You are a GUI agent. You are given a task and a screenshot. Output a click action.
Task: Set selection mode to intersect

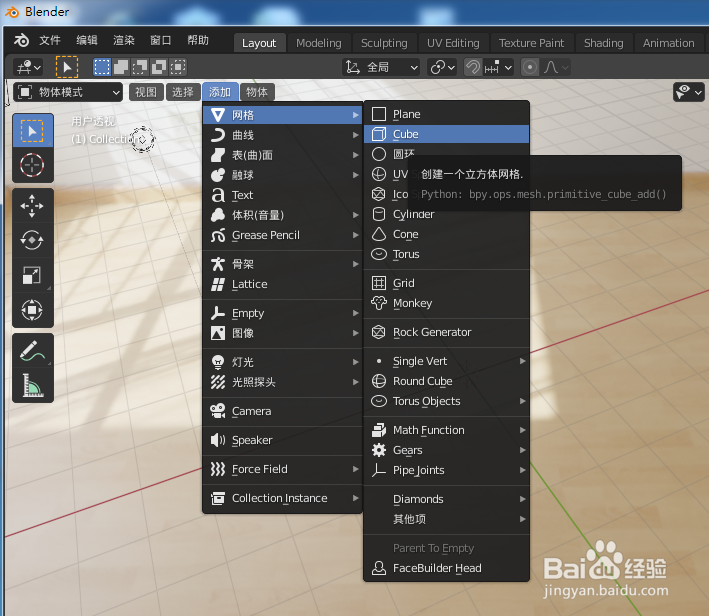pos(178,67)
